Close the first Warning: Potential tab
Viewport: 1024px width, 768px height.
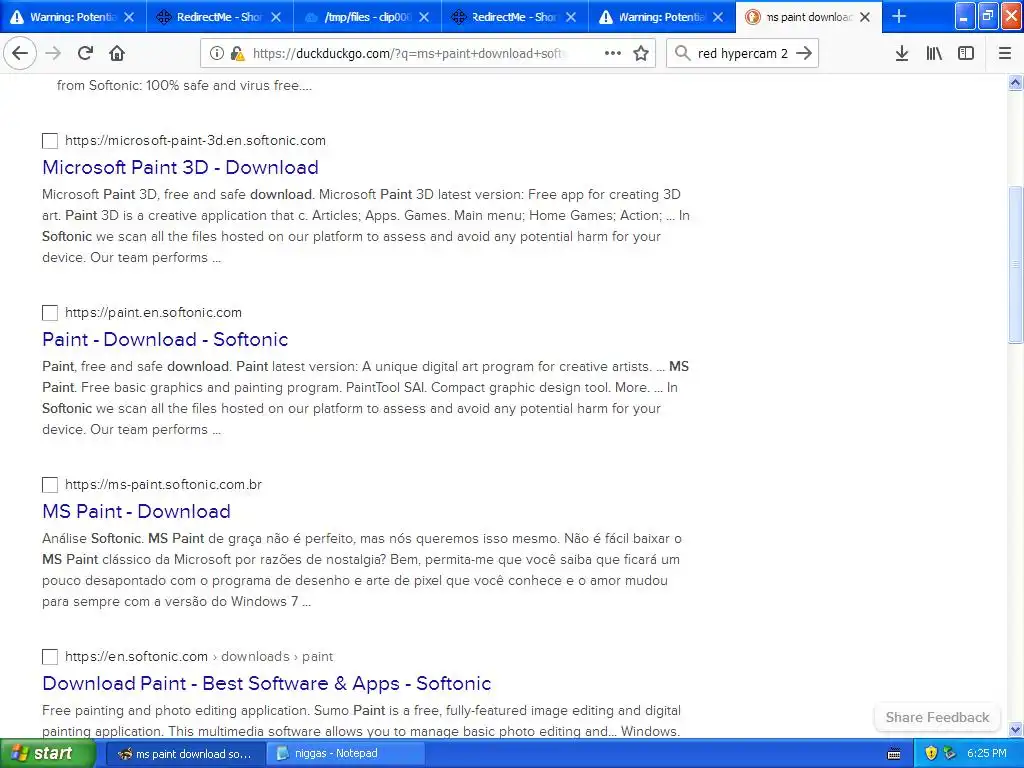(129, 17)
